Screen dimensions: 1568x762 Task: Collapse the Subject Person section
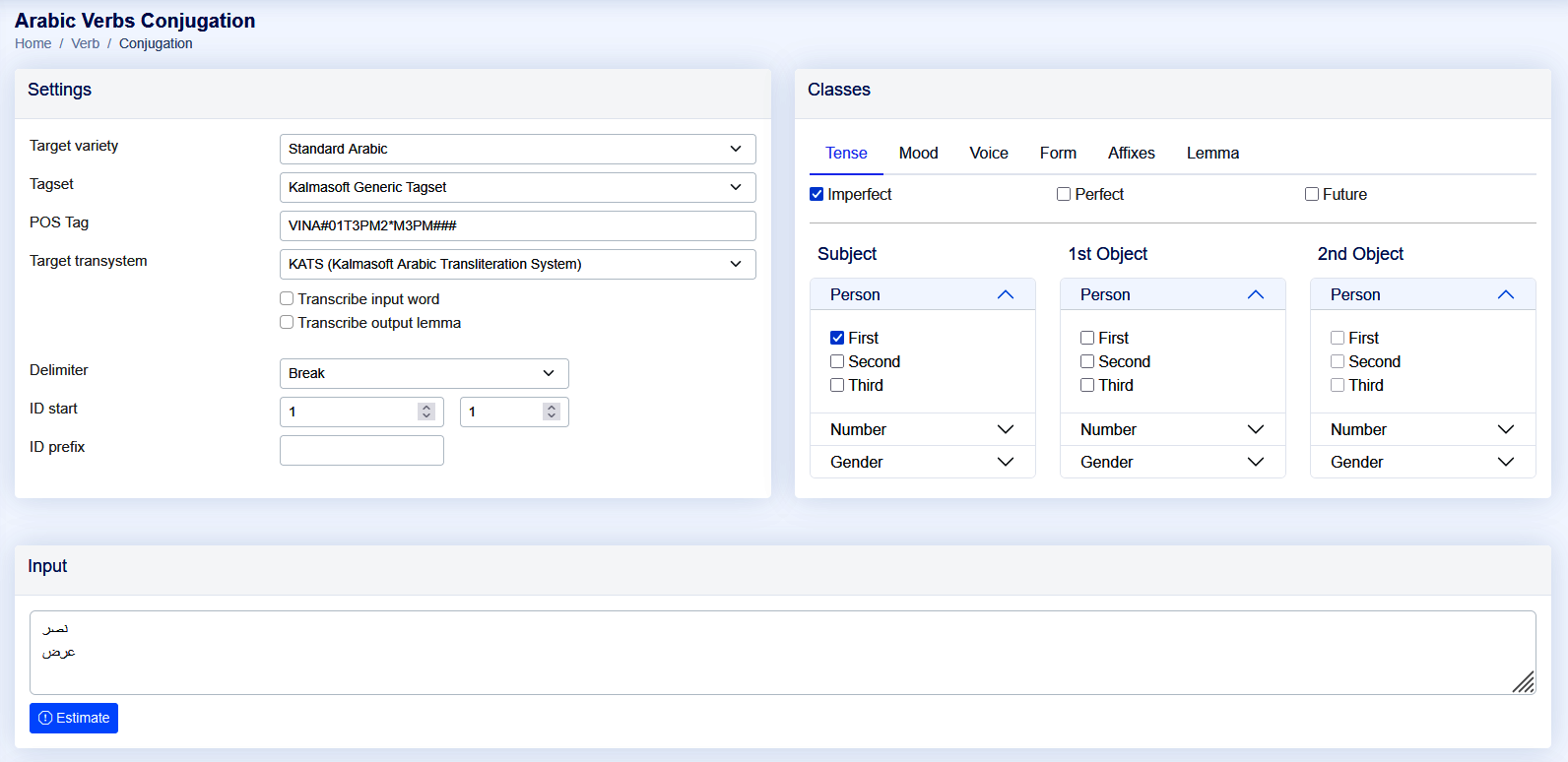[922, 294]
